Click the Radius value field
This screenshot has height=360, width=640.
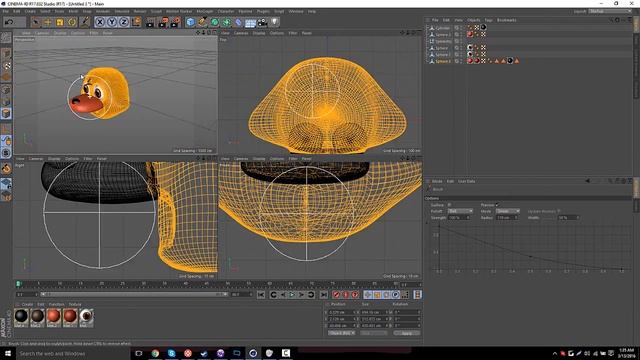click(x=507, y=218)
